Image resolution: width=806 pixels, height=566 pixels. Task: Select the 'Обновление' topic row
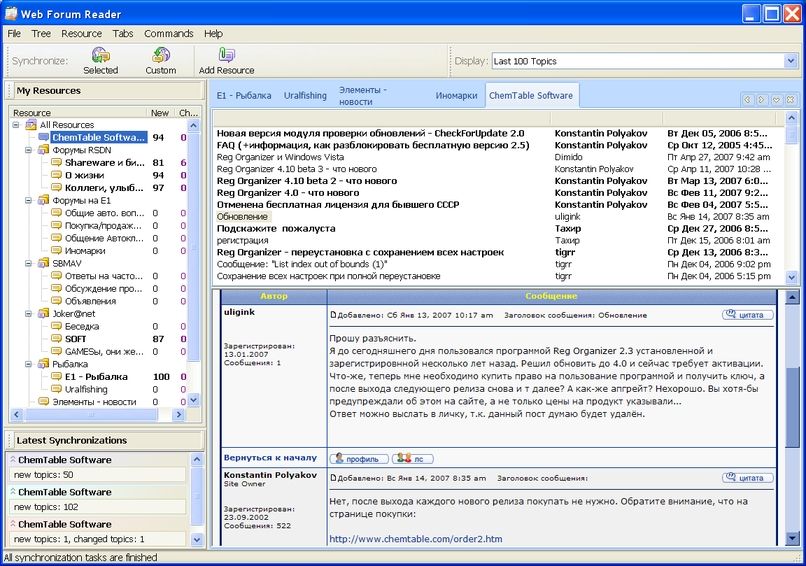tap(242, 216)
